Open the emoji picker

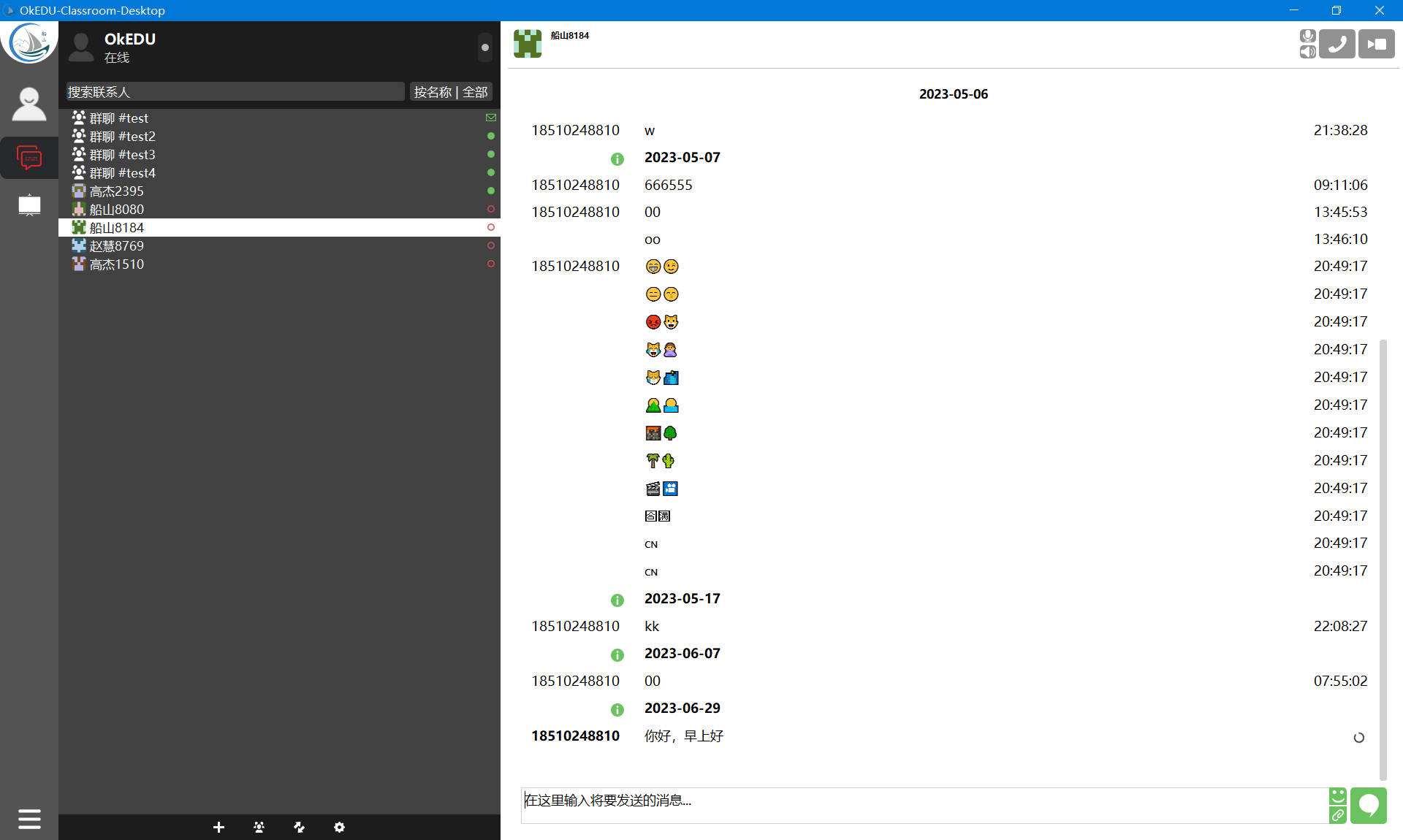coord(1337,796)
